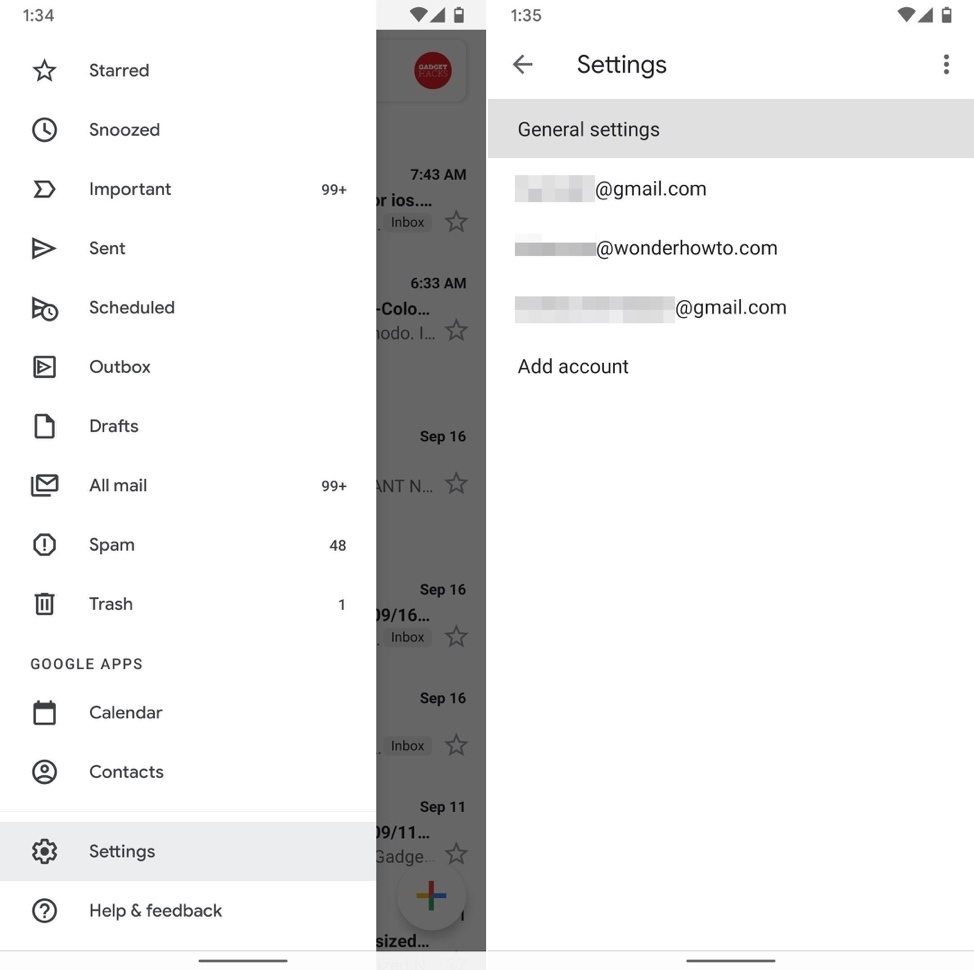Viewport: 974px width, 970px height.
Task: Star the 6:33 AM email
Action: click(x=456, y=330)
